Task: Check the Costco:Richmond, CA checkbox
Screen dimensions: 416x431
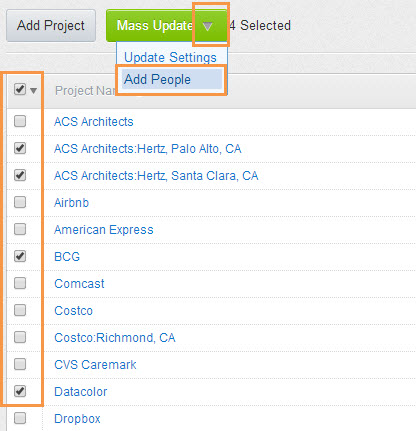Action: click(x=20, y=337)
